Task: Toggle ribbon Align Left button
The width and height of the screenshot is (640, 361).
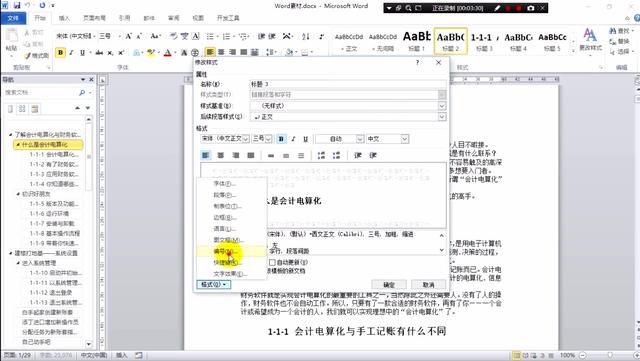Action: (210, 52)
